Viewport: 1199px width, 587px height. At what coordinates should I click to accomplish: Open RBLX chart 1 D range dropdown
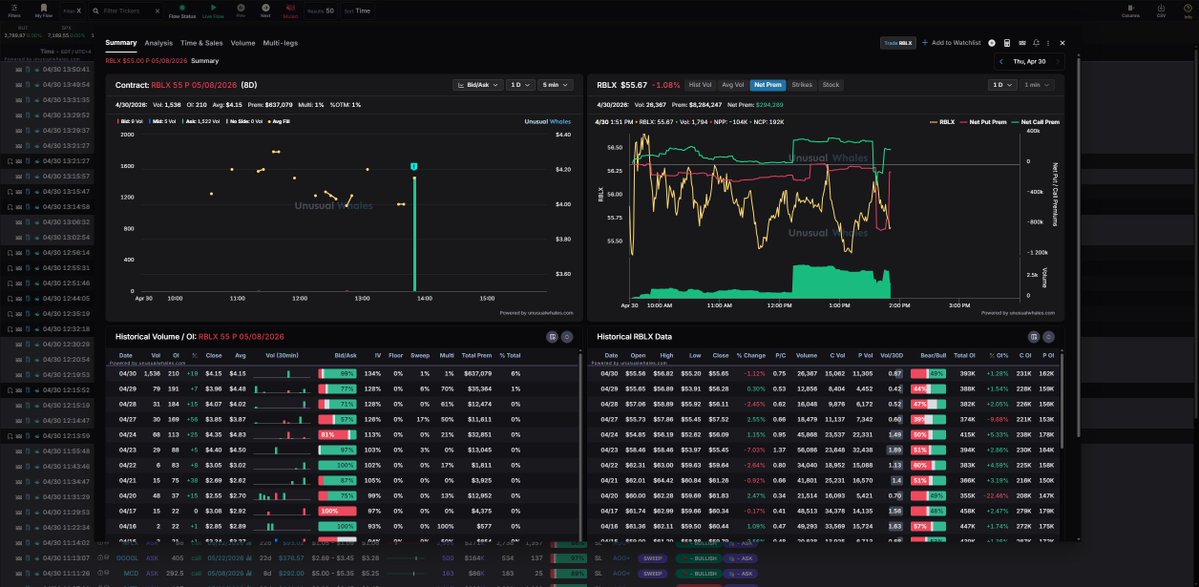coord(1002,85)
